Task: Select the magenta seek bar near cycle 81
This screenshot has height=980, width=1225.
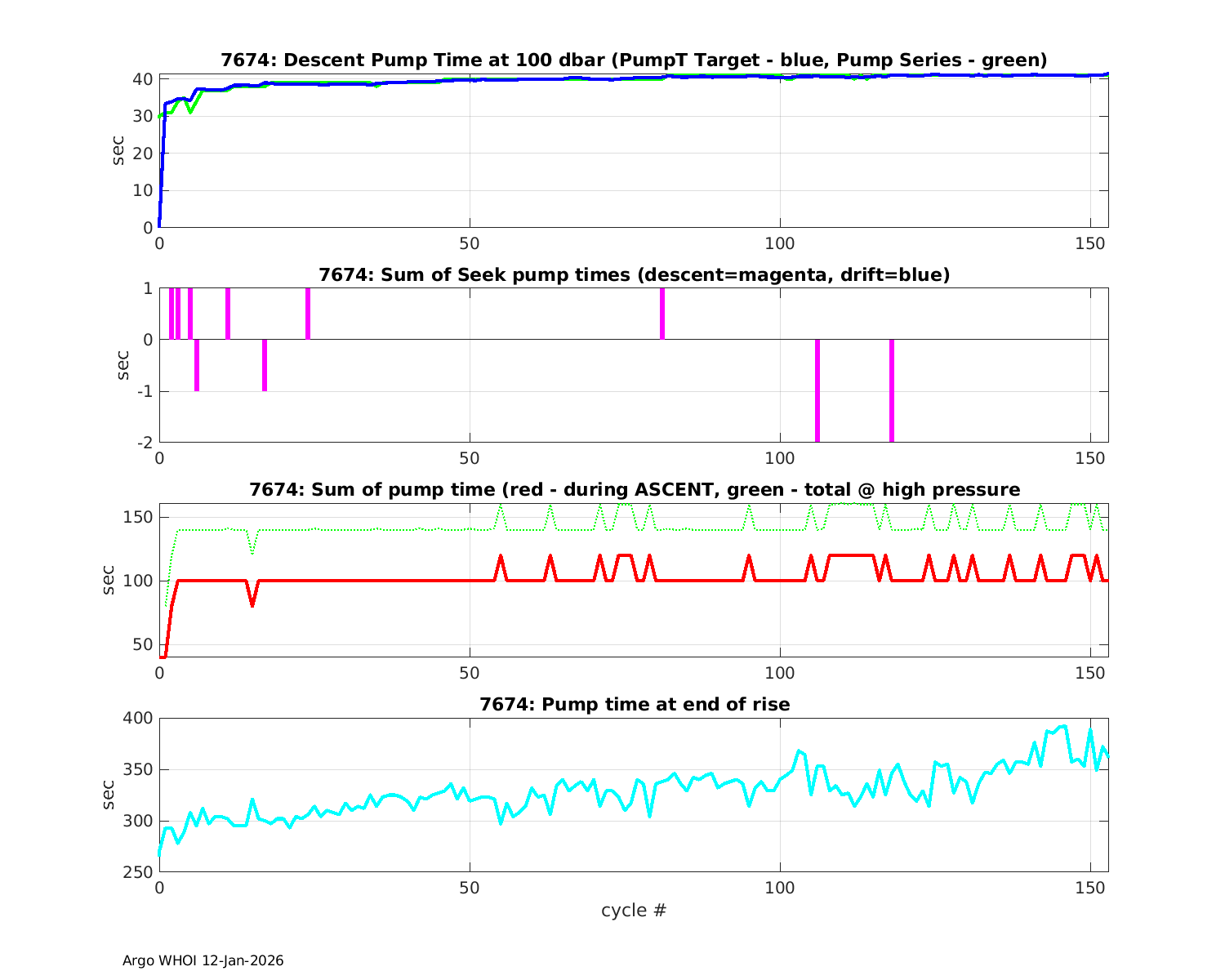Action: tap(662, 314)
